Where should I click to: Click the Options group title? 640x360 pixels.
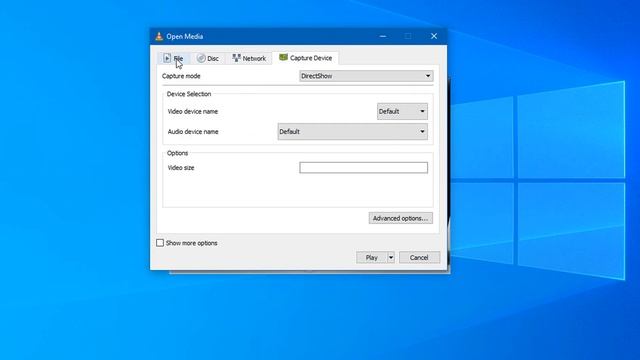[x=178, y=153]
